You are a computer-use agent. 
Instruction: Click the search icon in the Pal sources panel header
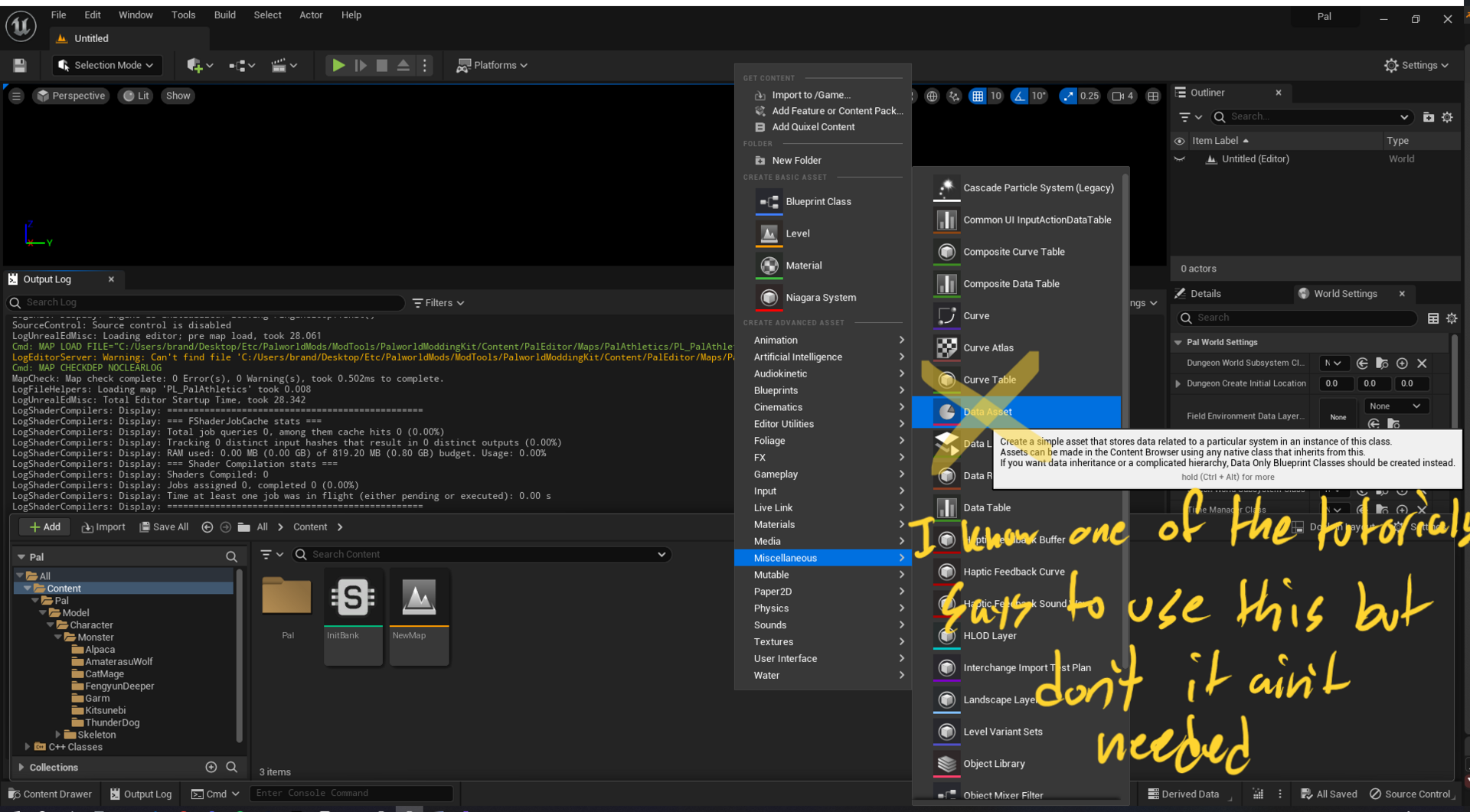coord(231,556)
